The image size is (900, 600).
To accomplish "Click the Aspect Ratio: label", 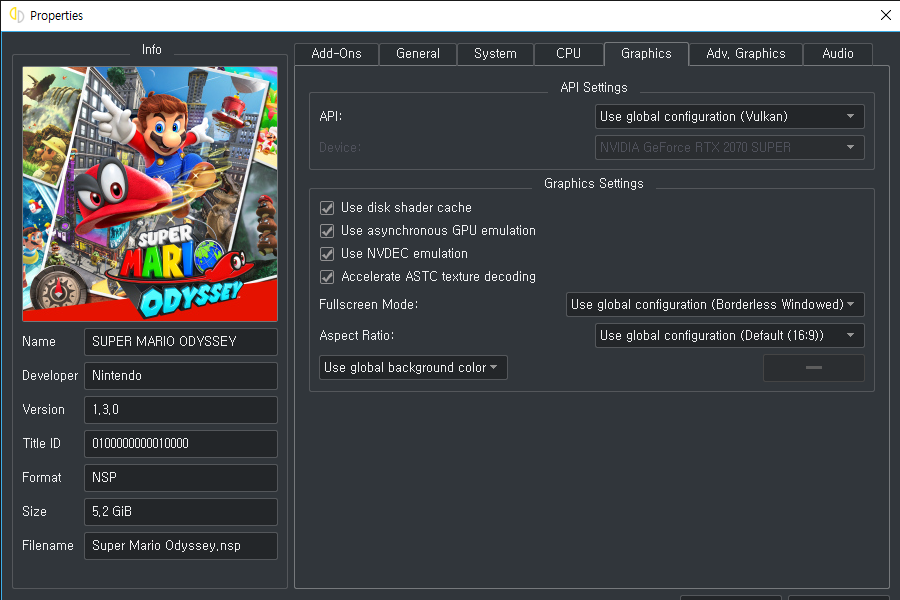I will (356, 335).
